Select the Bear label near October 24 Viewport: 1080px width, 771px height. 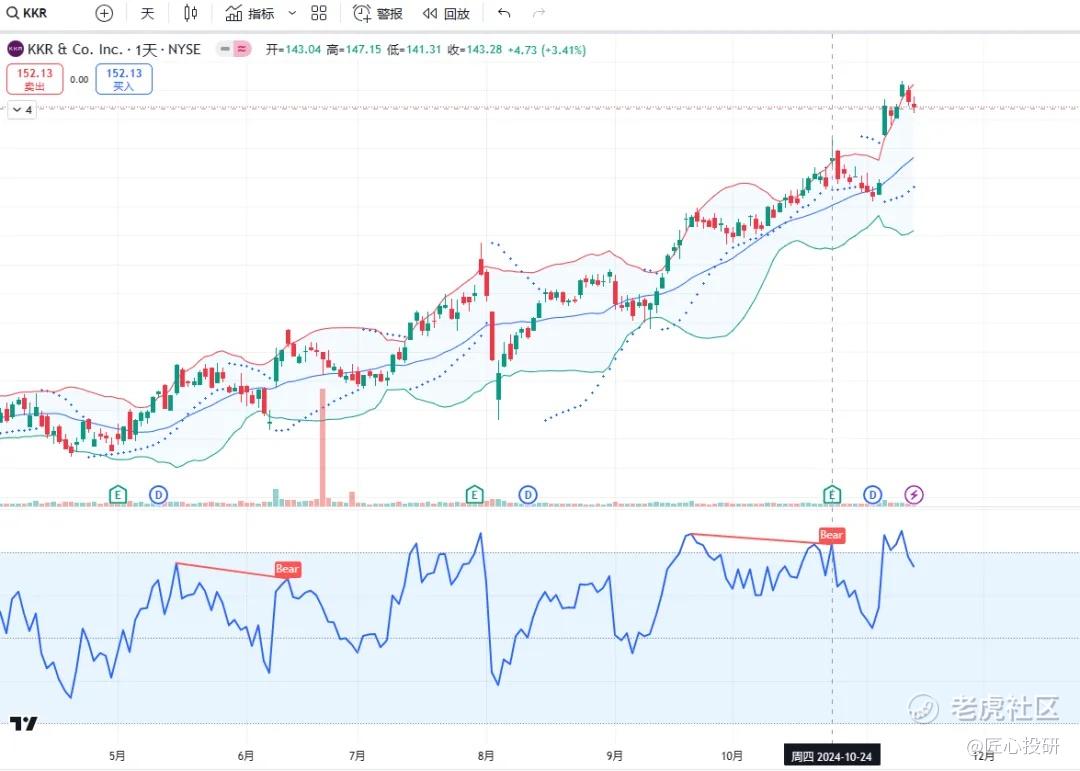[831, 535]
